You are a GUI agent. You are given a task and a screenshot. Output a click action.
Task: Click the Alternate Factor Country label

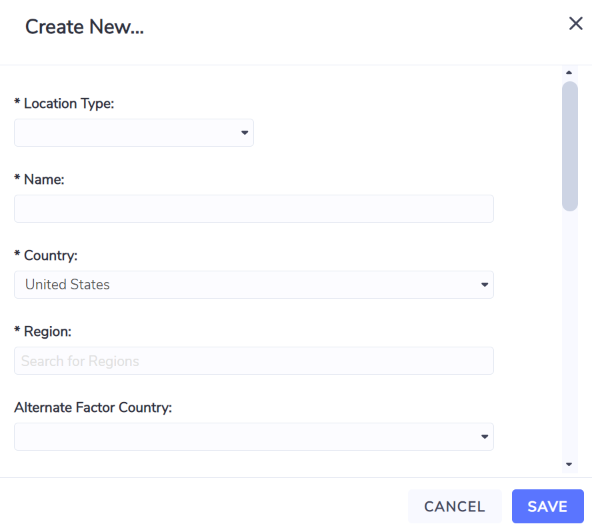click(93, 407)
